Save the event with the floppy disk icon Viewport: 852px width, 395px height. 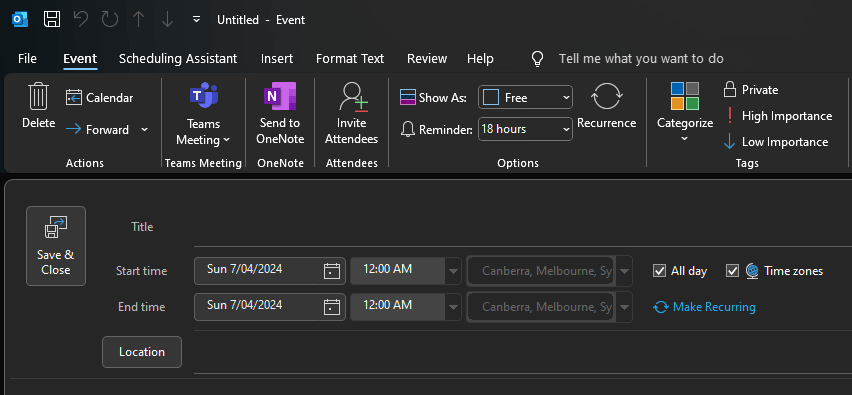point(52,20)
